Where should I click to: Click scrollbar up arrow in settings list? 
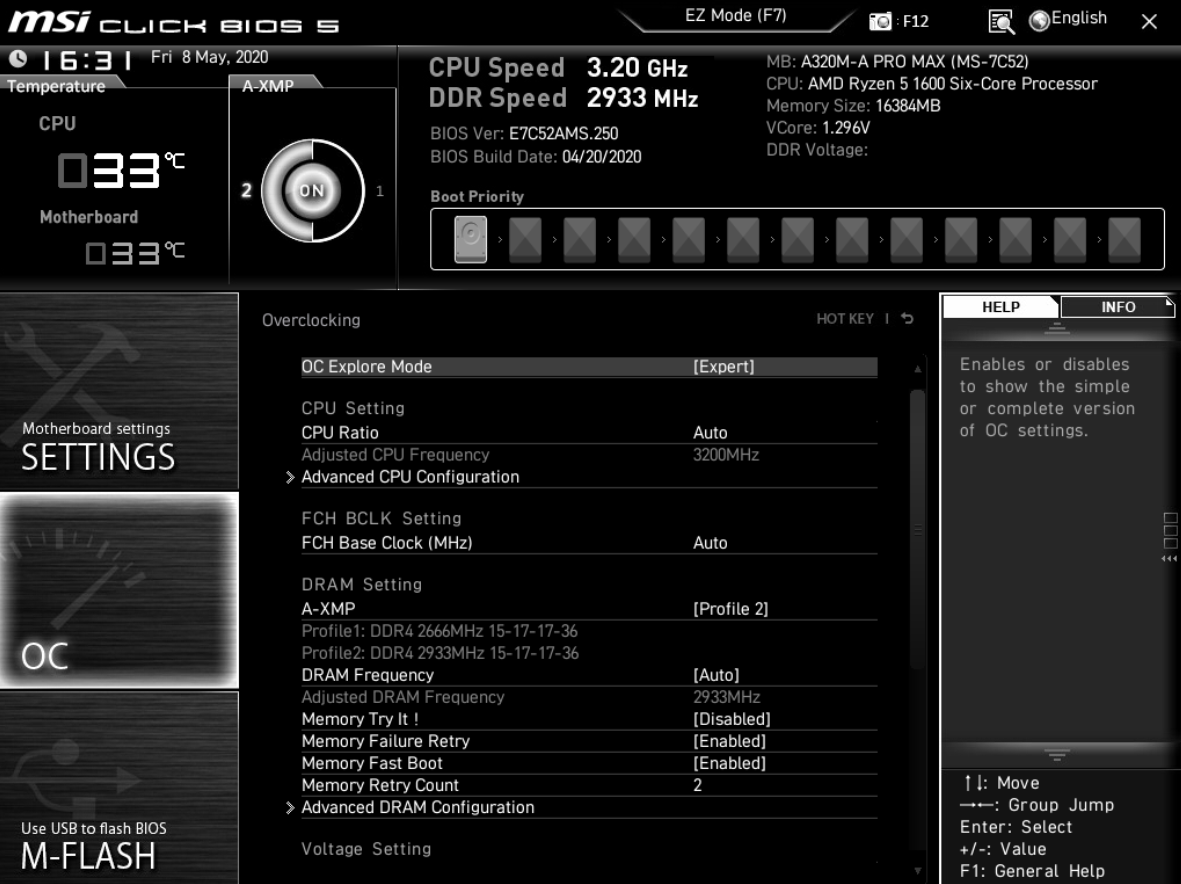pos(917,368)
